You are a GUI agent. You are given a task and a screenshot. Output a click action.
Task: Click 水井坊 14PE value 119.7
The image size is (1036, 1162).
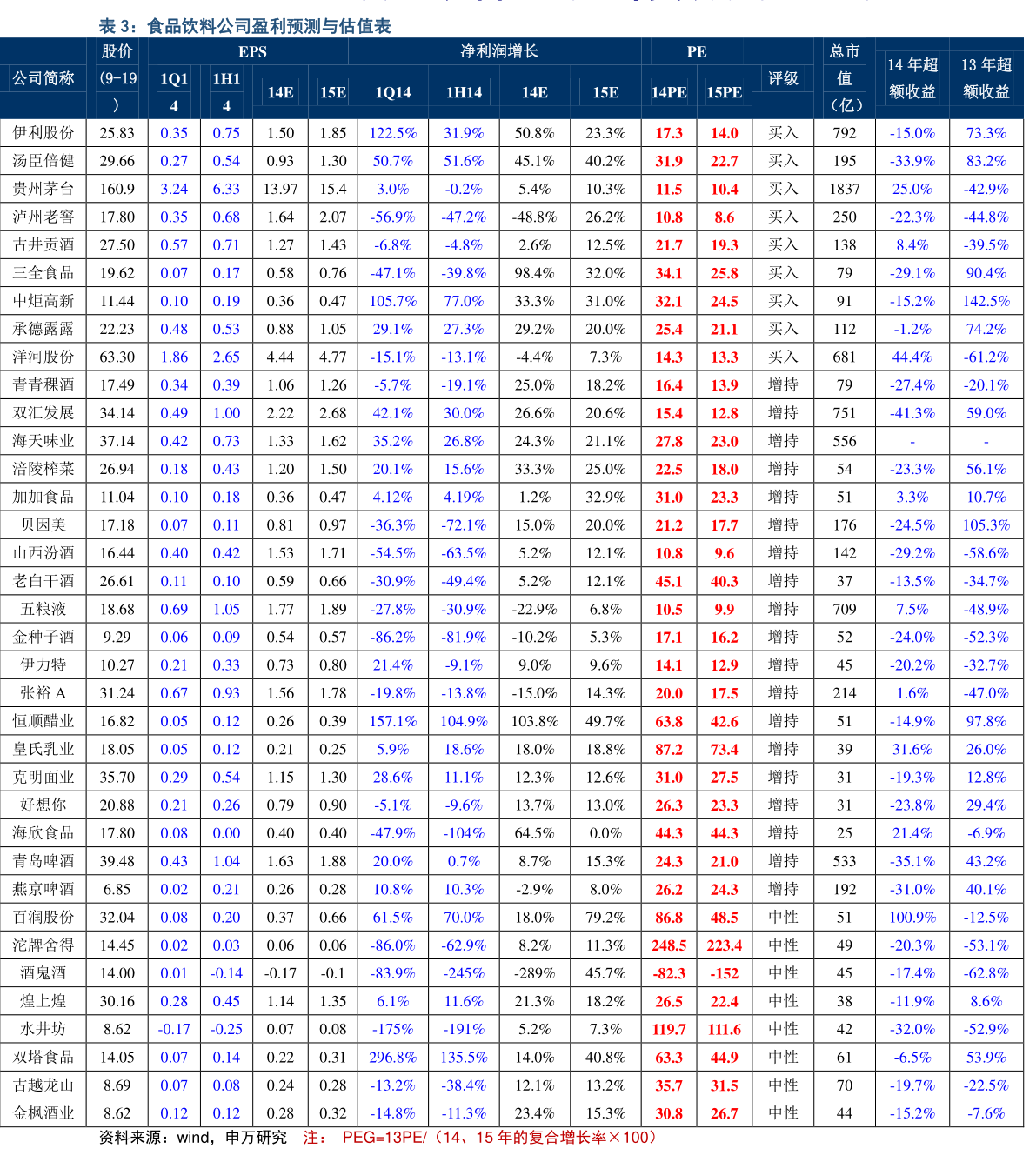coord(669,1030)
